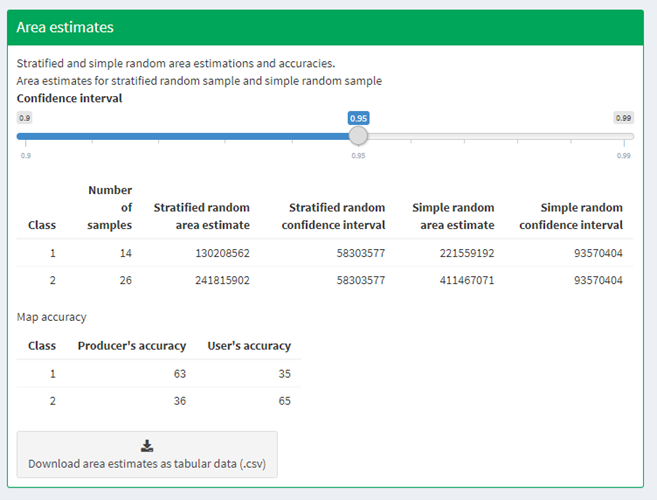Click the Map accuracy label
The image size is (657, 500).
click(x=52, y=317)
